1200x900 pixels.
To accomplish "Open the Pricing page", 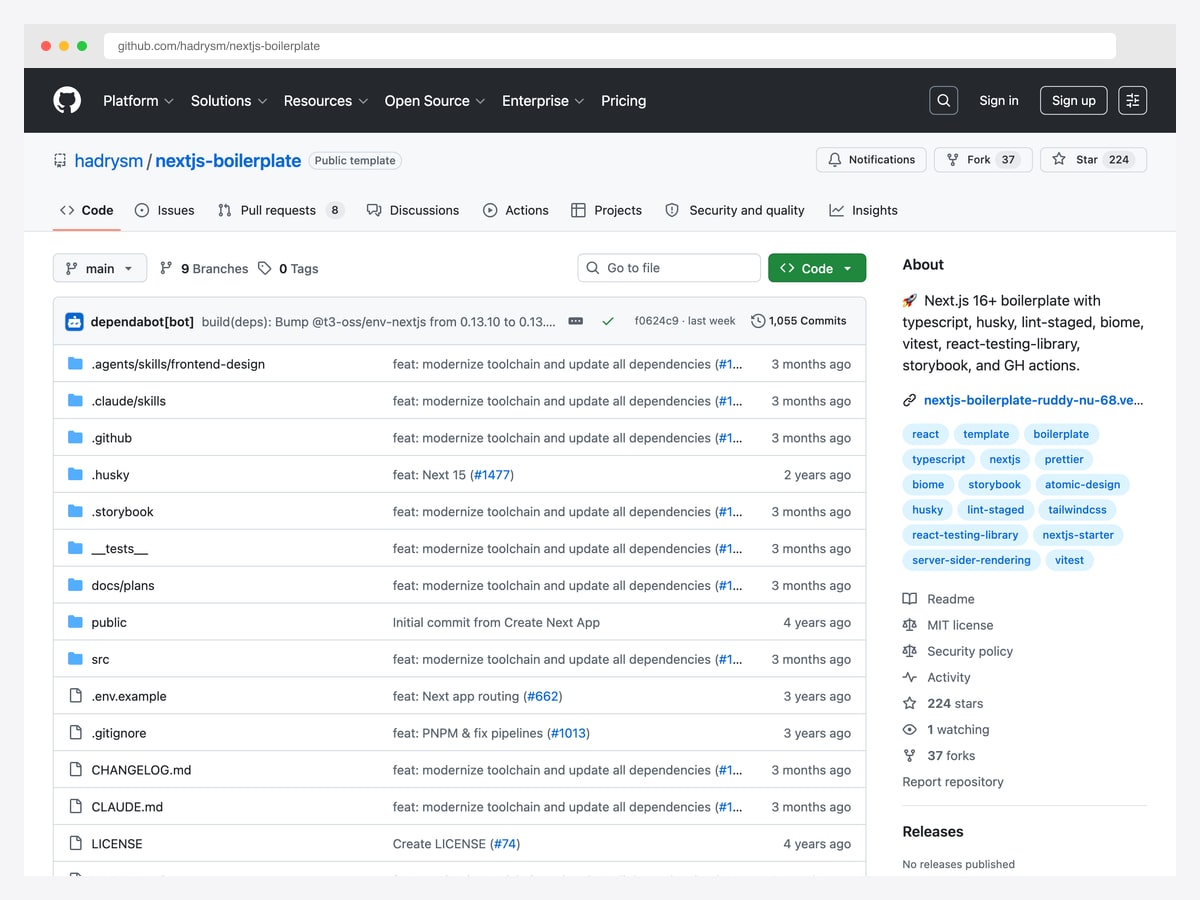I will click(623, 101).
